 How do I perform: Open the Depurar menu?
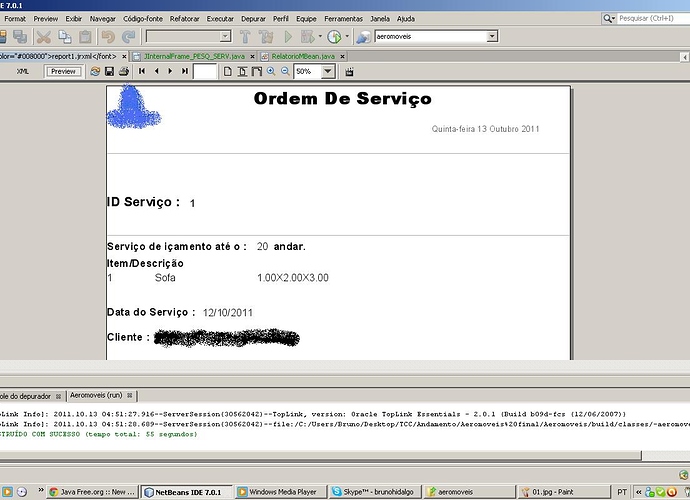pos(253,19)
